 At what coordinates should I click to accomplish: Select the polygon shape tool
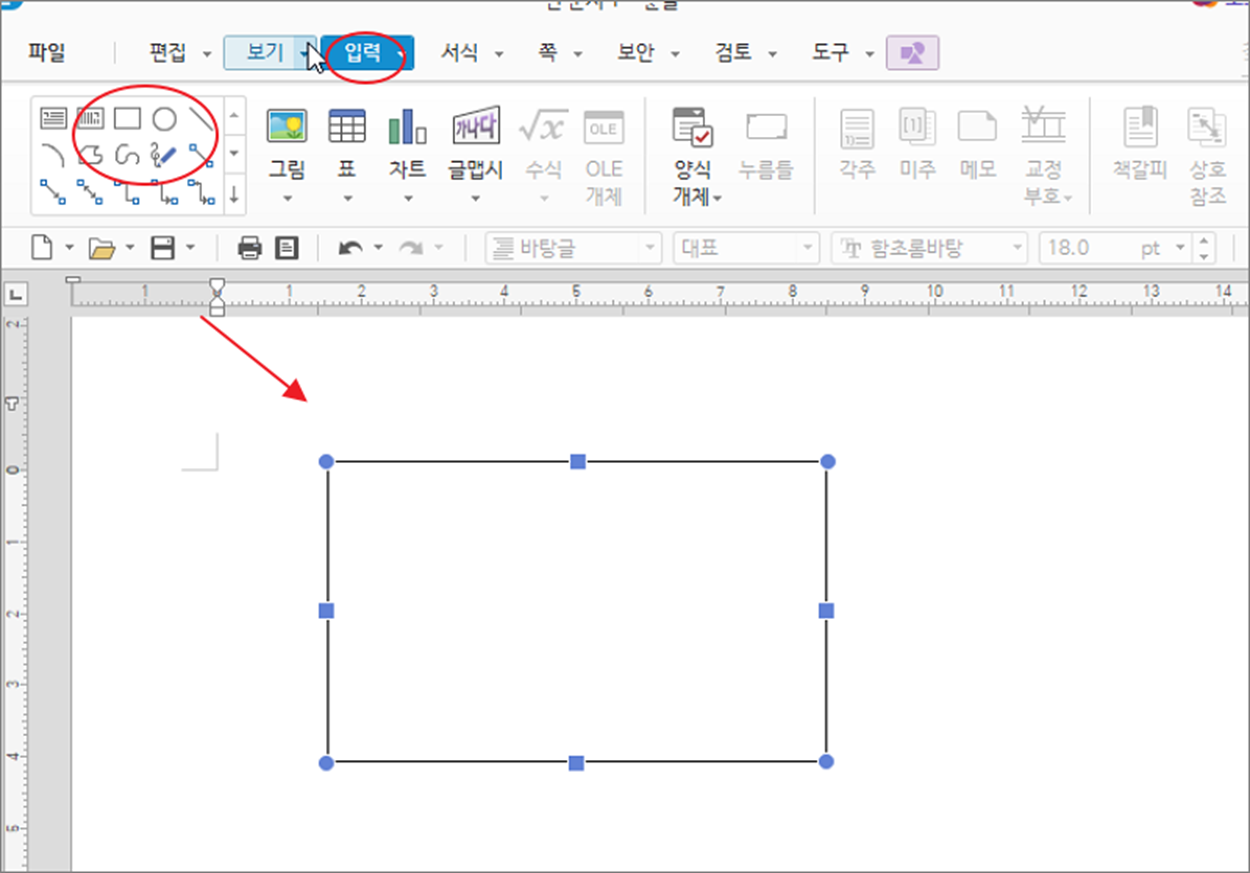coord(90,154)
